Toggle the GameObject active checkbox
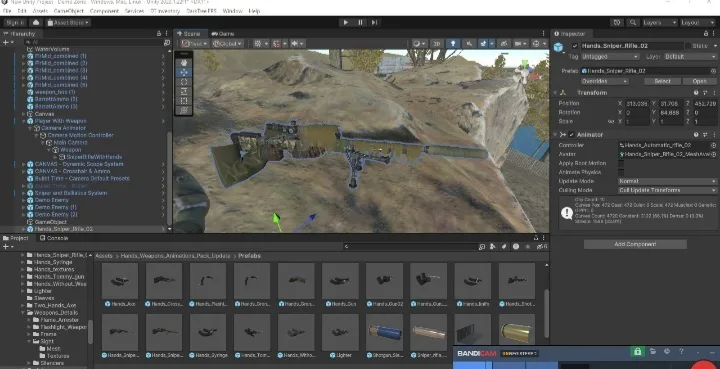The height and width of the screenshot is (369, 720). (x=575, y=46)
